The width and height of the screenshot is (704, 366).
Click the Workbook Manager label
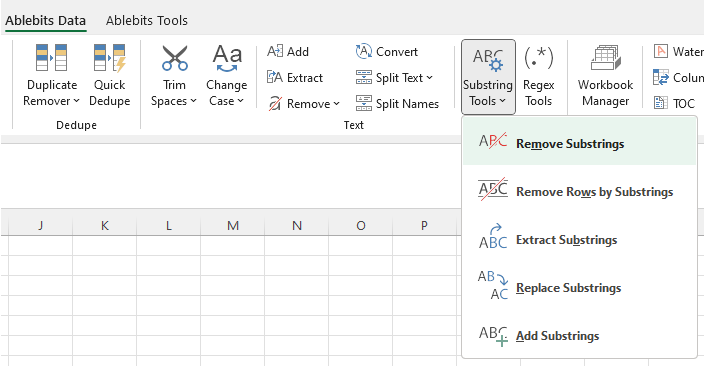pyautogui.click(x=605, y=93)
